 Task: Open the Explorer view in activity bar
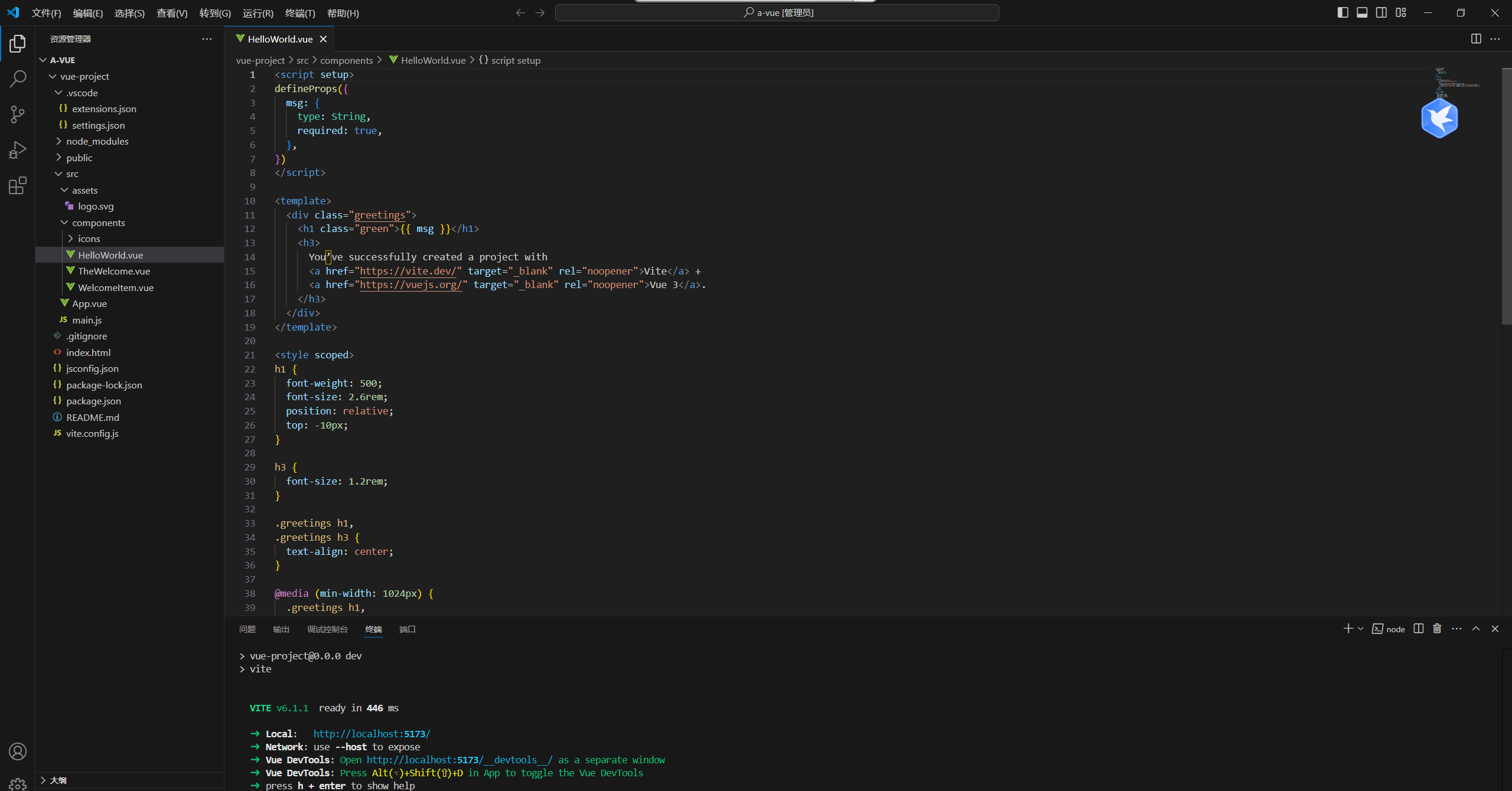[18, 44]
